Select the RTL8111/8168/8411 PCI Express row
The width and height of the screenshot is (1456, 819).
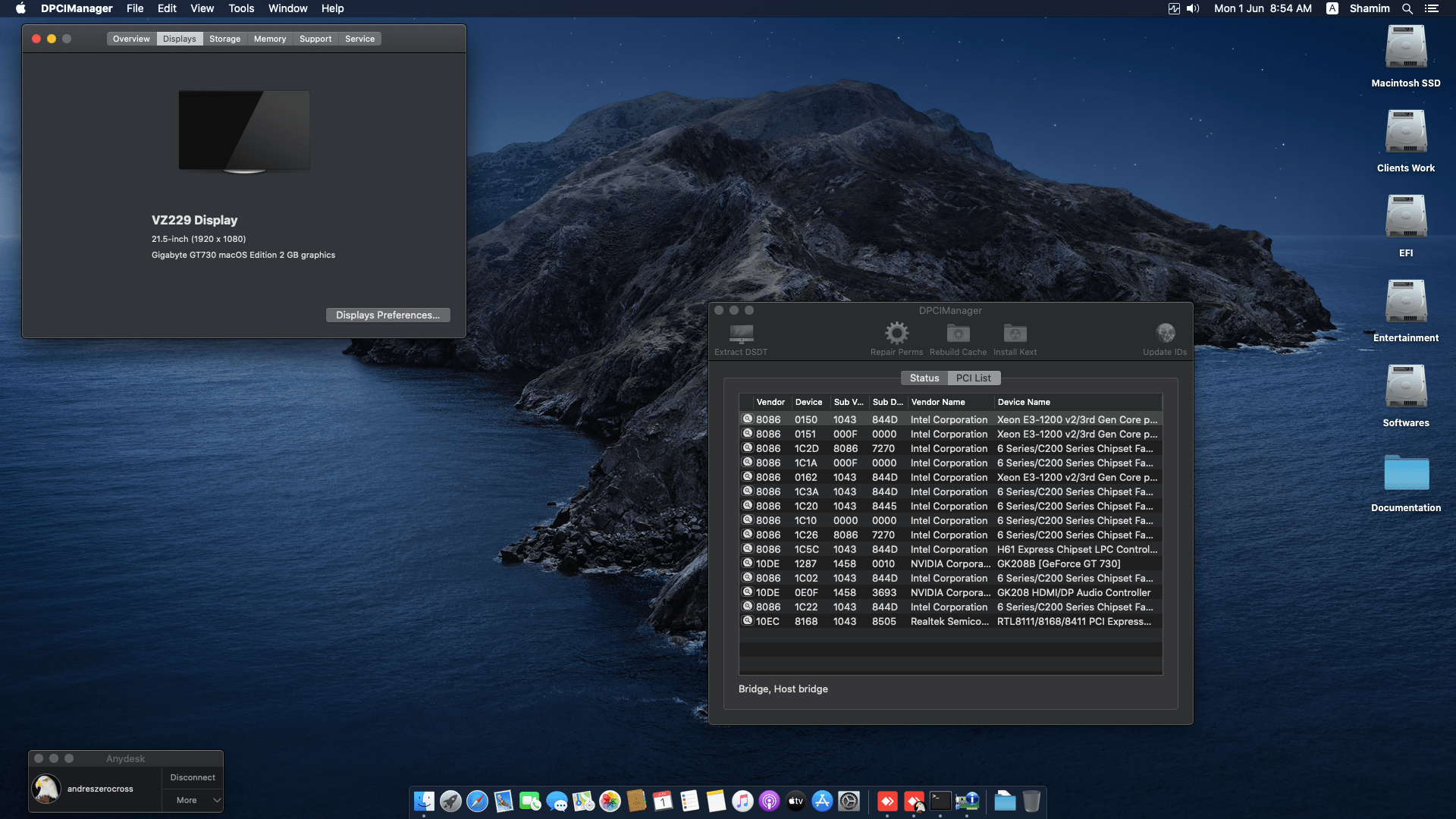950,621
